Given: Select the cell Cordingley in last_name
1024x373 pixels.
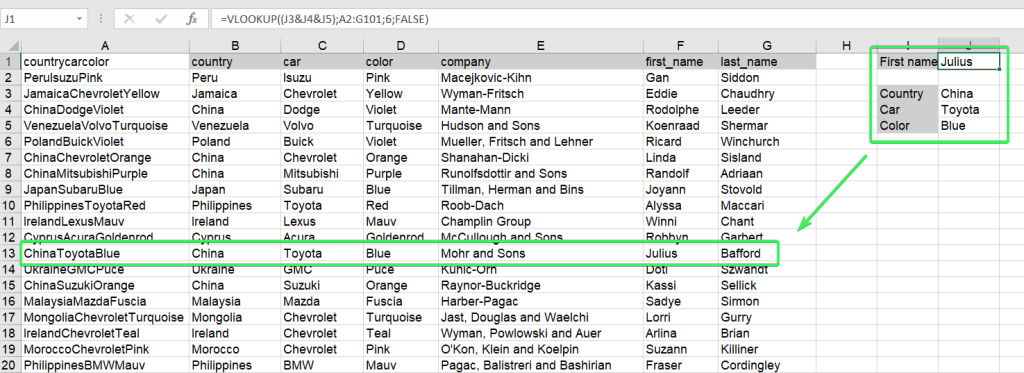Looking at the screenshot, I should pyautogui.click(x=767, y=365).
